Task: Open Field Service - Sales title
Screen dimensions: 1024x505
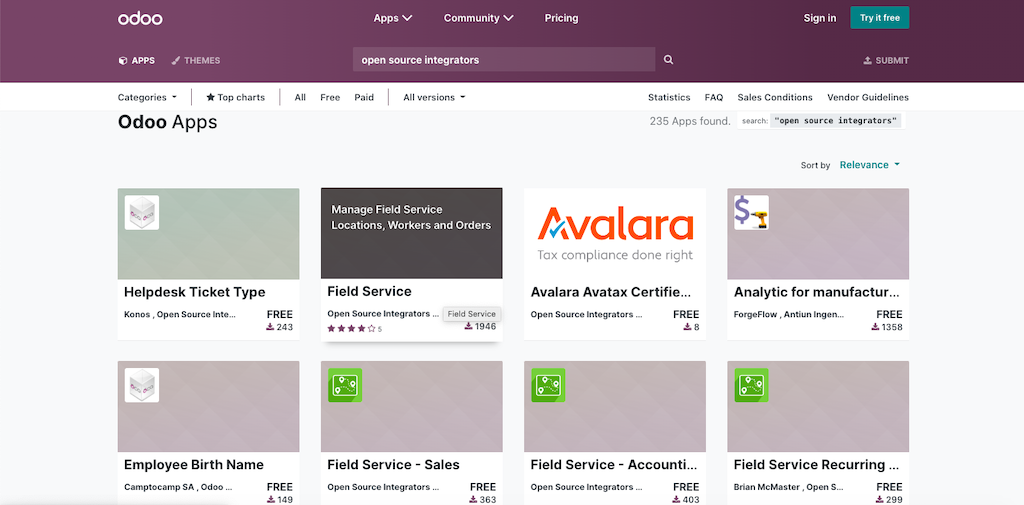Action: (x=393, y=465)
